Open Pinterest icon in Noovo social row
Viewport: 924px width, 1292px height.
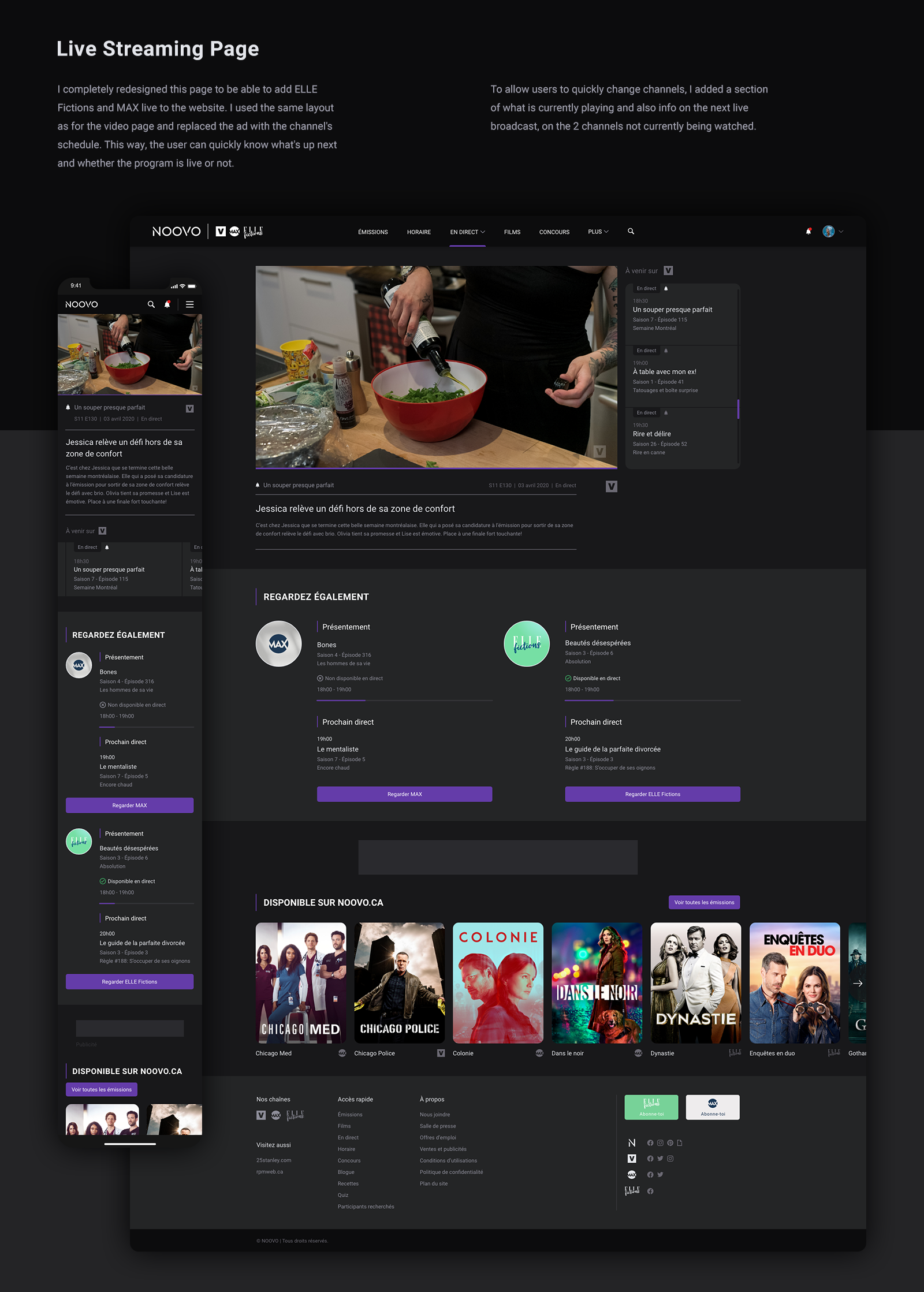click(x=670, y=1142)
